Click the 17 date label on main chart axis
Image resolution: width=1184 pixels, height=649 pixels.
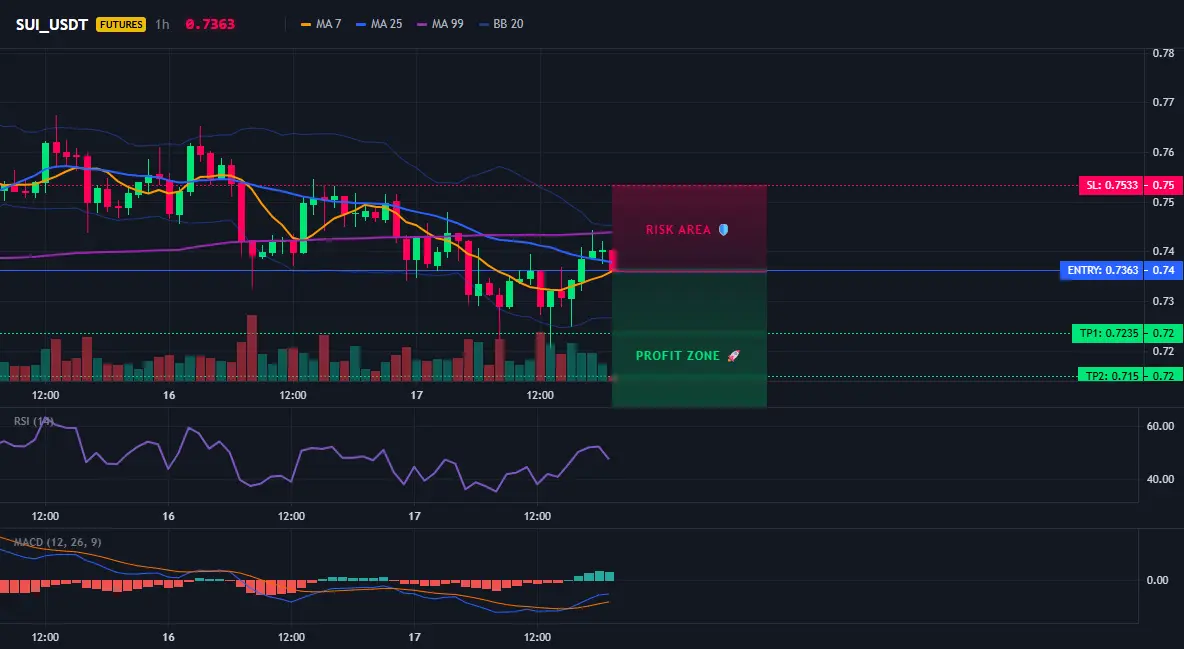(416, 395)
